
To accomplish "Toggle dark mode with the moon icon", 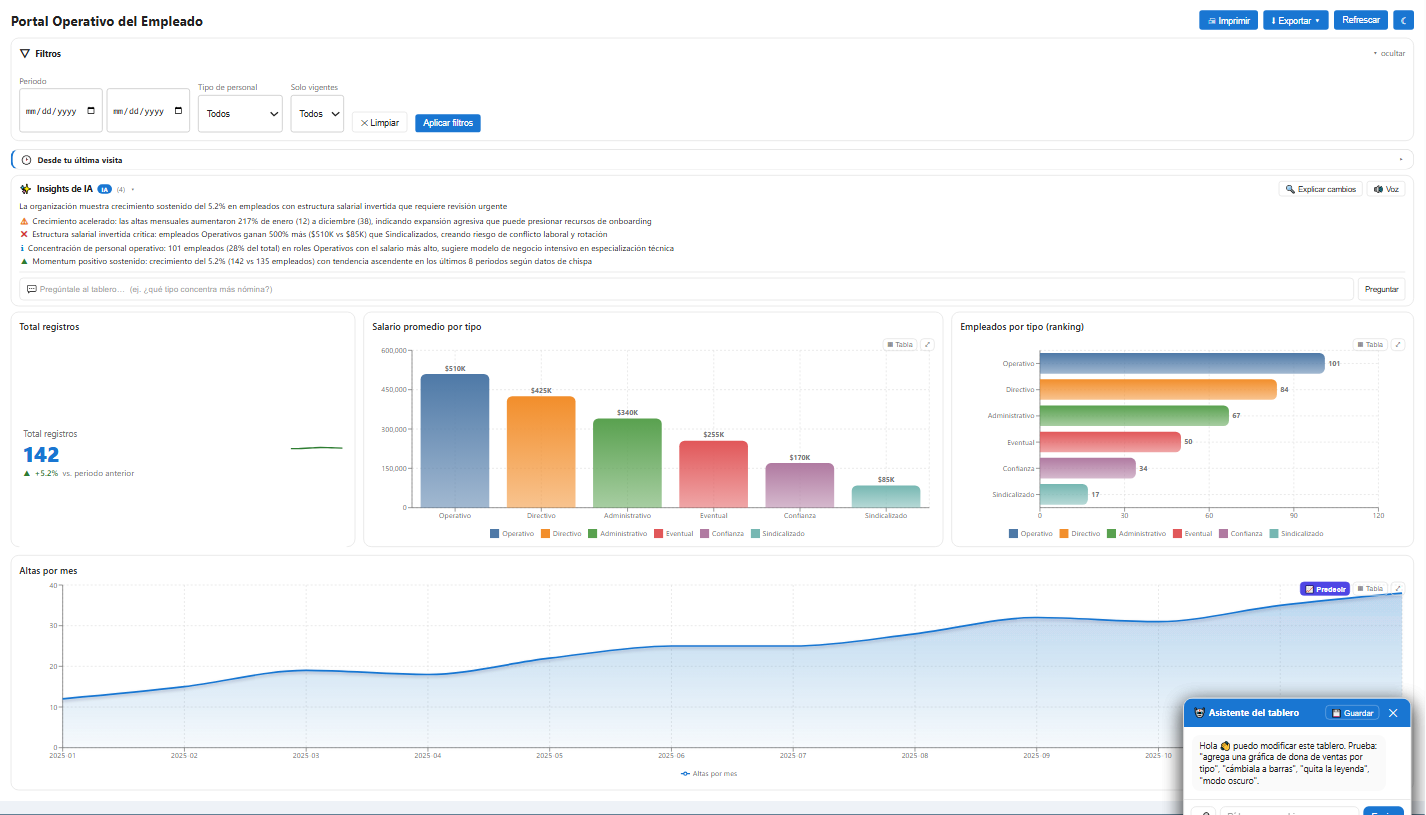I will (1402, 20).
